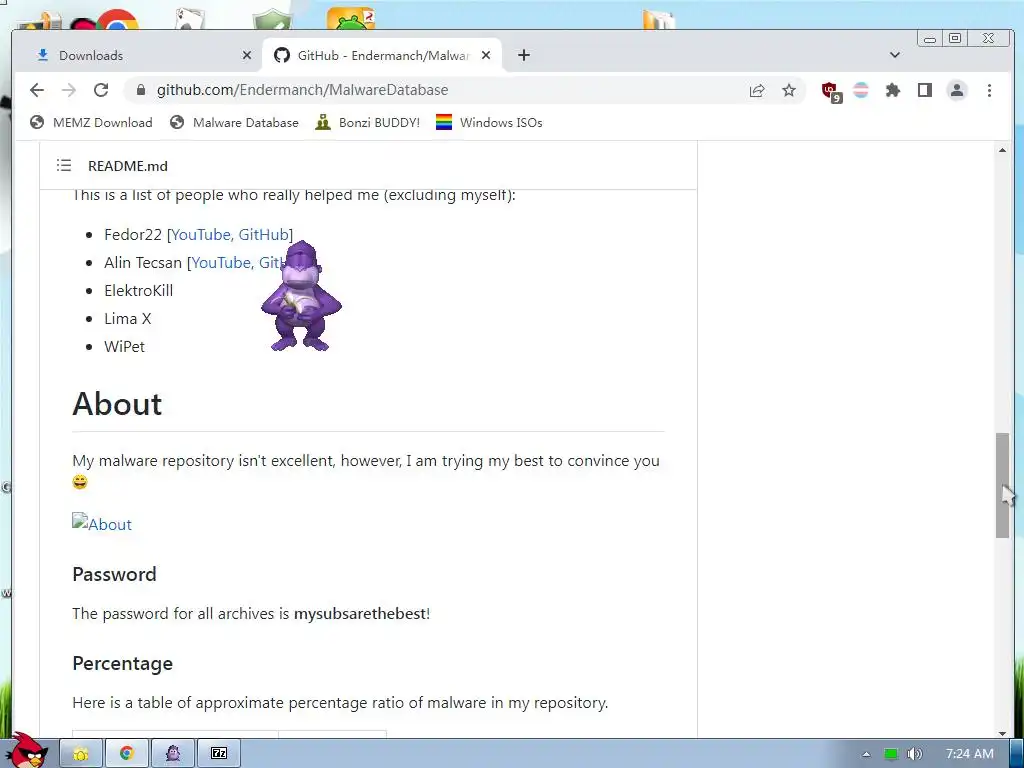Image resolution: width=1024 pixels, height=768 pixels.
Task: Expand the tab search dropdown
Action: pyautogui.click(x=895, y=56)
